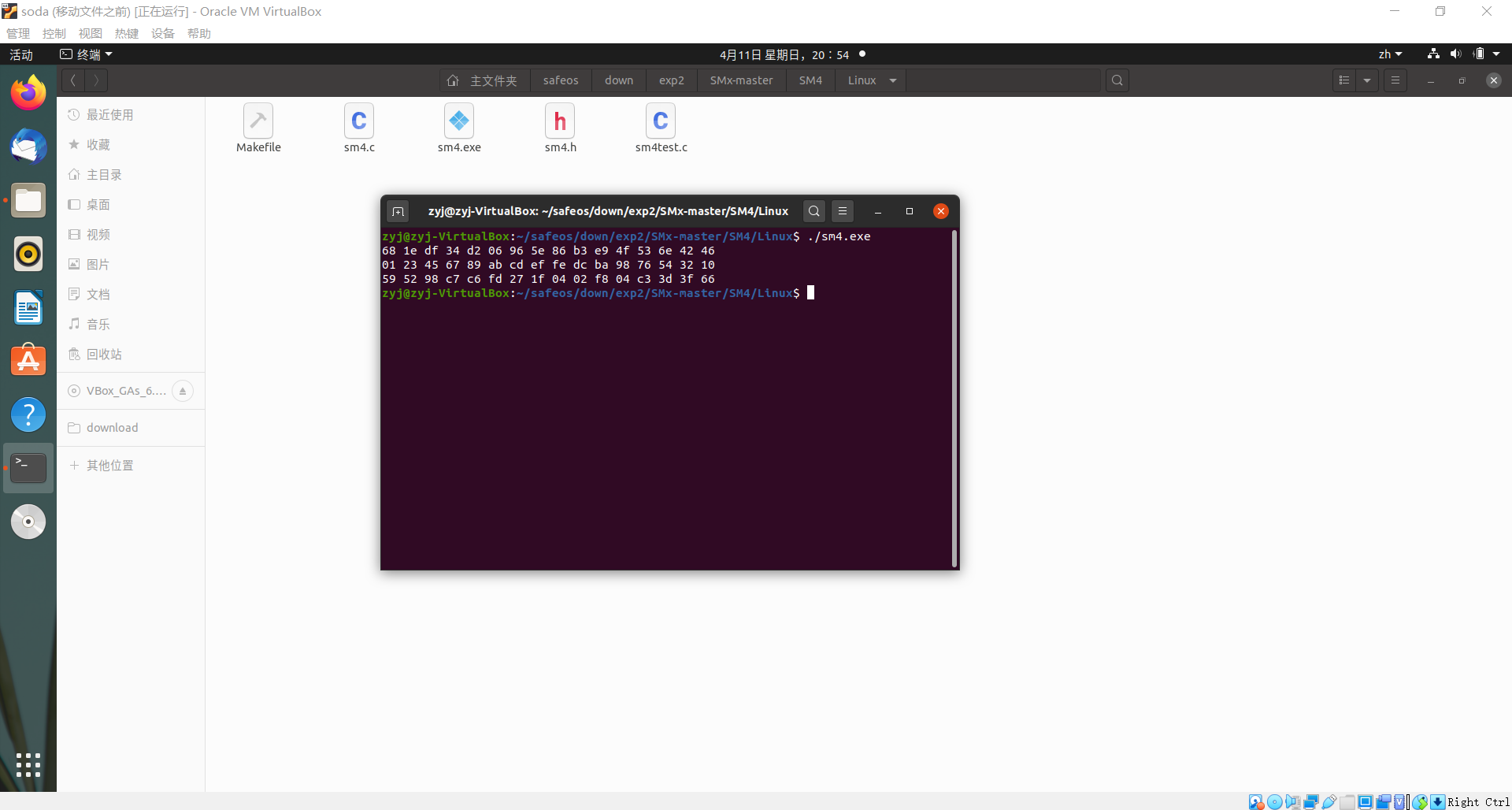Open the Help icon in dock
This screenshot has width=1512, height=810.
coord(28,414)
